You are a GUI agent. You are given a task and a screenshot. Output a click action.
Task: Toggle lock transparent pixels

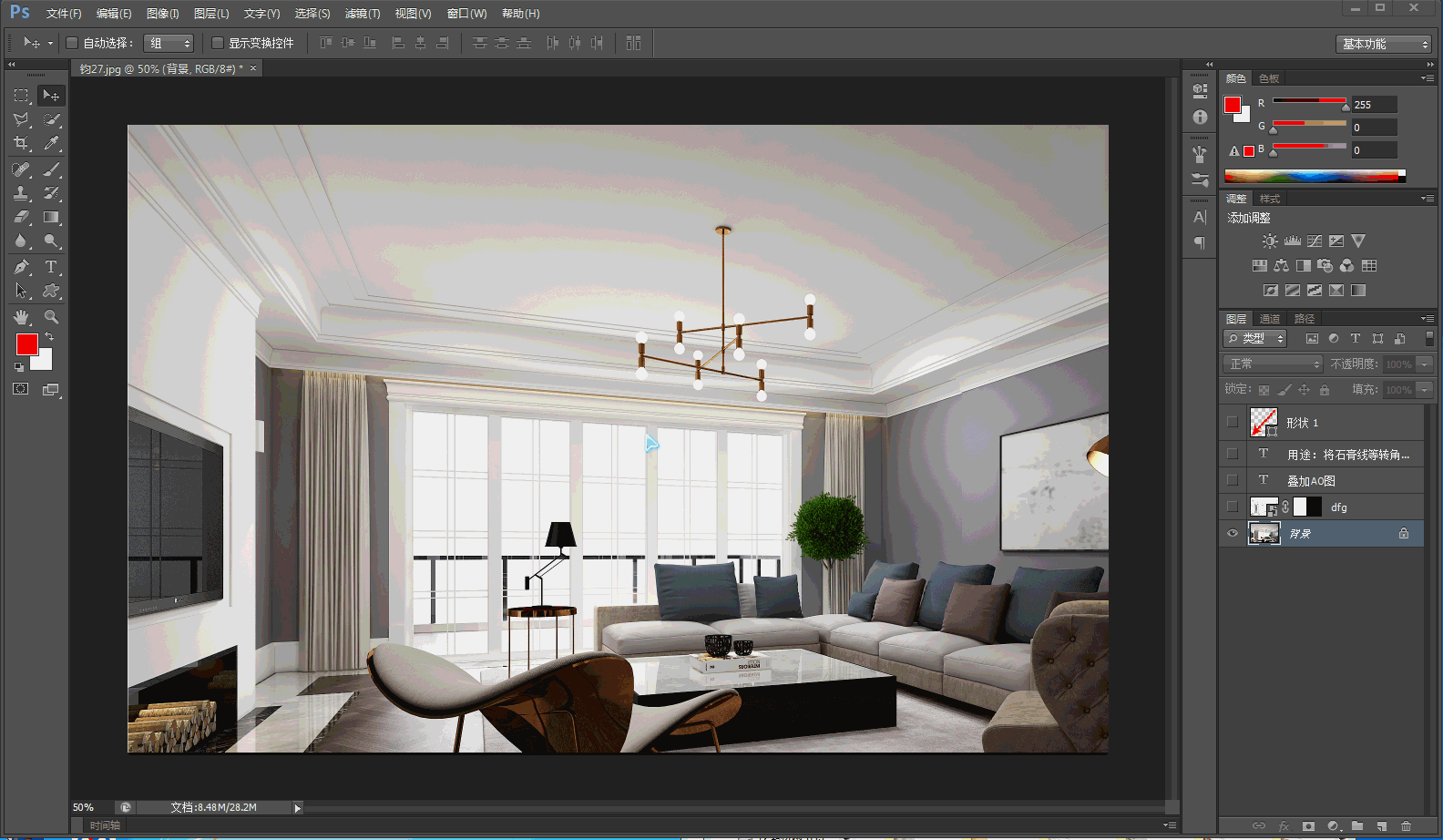pos(1264,390)
